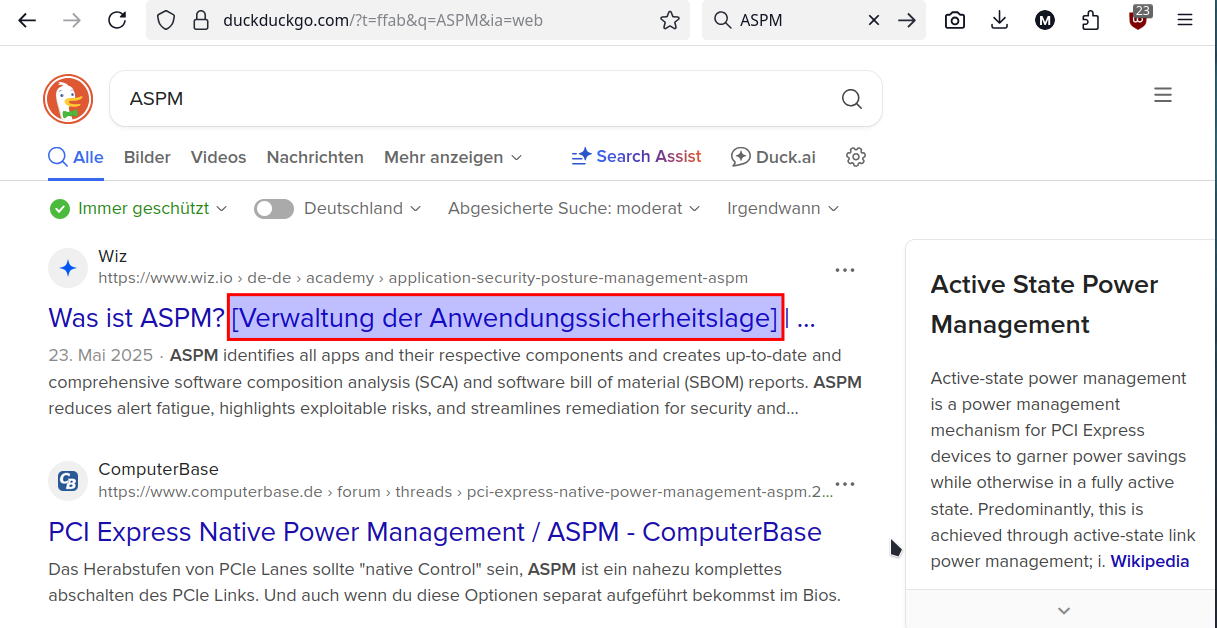The image size is (1217, 628).
Task: Reload the page
Action: tap(117, 20)
